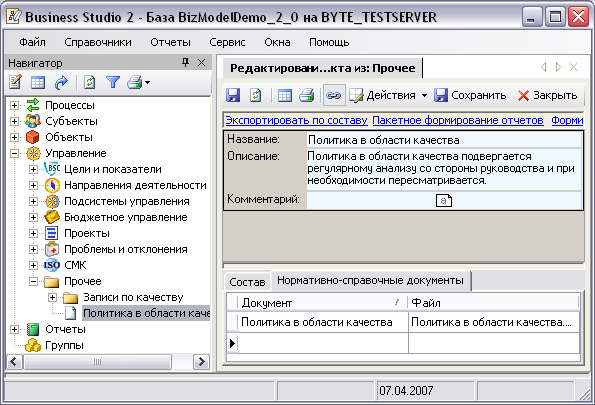Expand the Записи по качеству folder
This screenshot has width=595, height=405.
52,297
